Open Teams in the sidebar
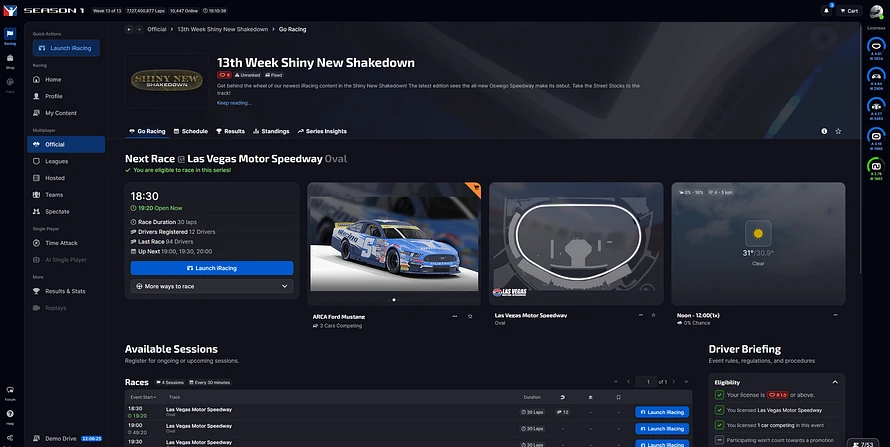The width and height of the screenshot is (890, 447). (66, 195)
